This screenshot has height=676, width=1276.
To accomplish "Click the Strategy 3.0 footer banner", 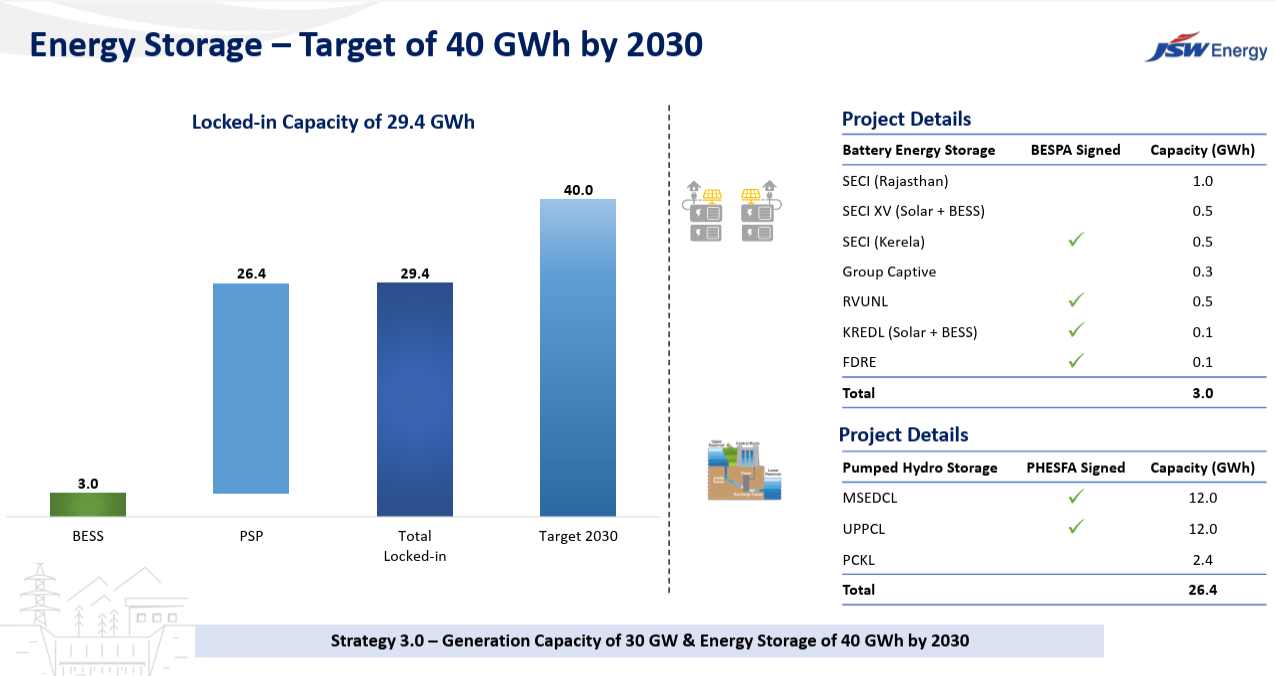I will 649,641.
